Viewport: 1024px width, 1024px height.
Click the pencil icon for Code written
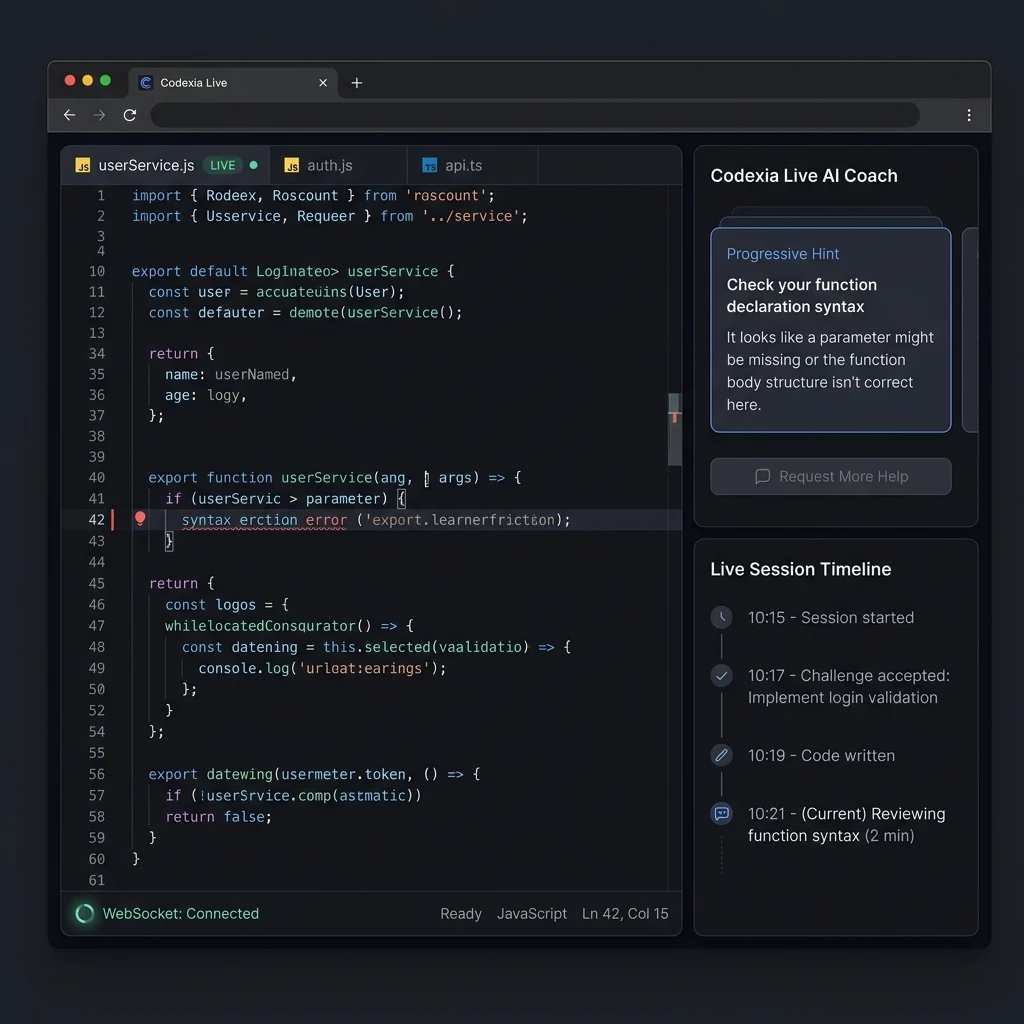(721, 755)
